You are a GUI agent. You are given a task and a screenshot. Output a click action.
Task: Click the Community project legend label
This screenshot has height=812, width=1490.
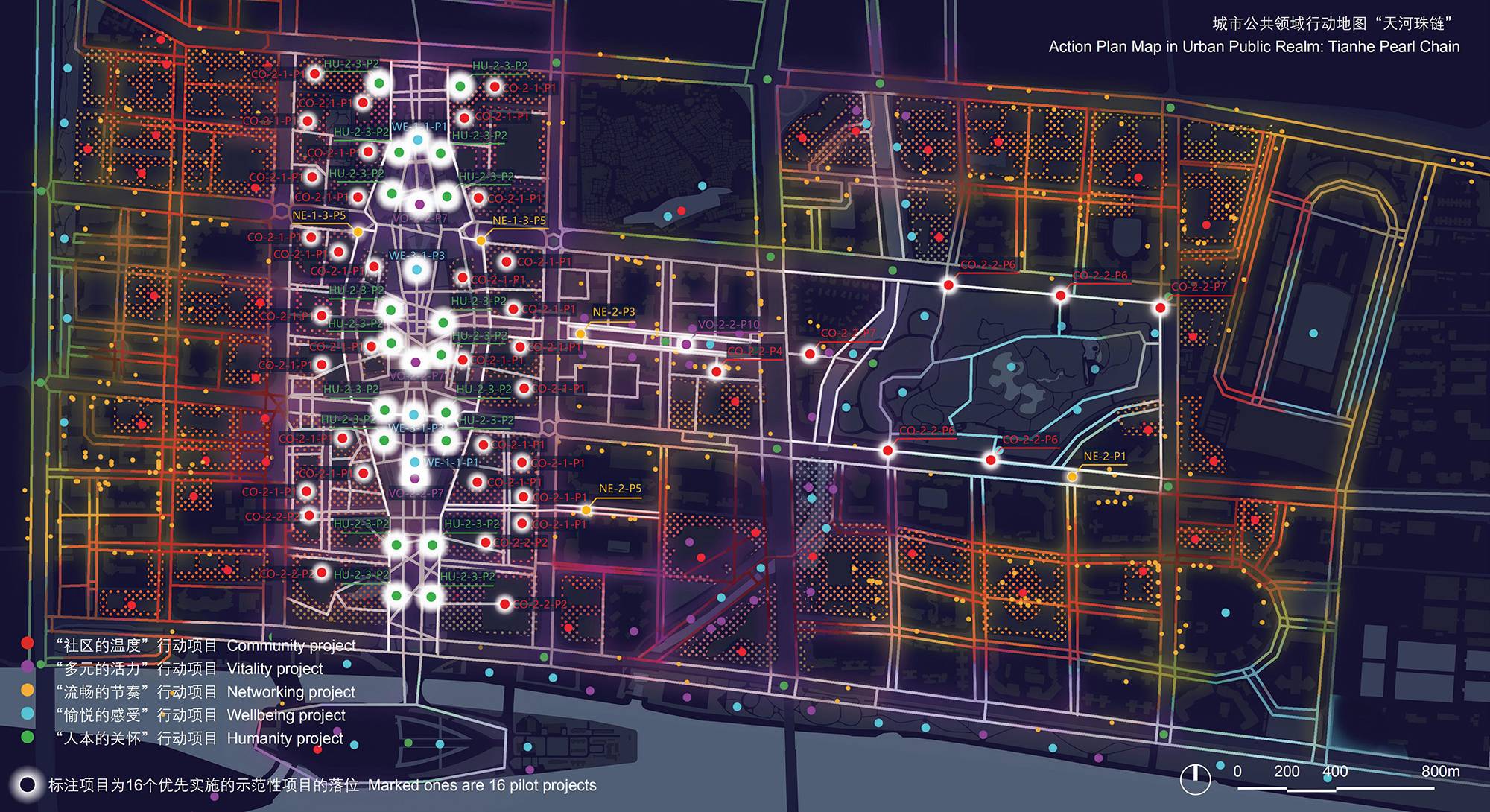pos(291,645)
